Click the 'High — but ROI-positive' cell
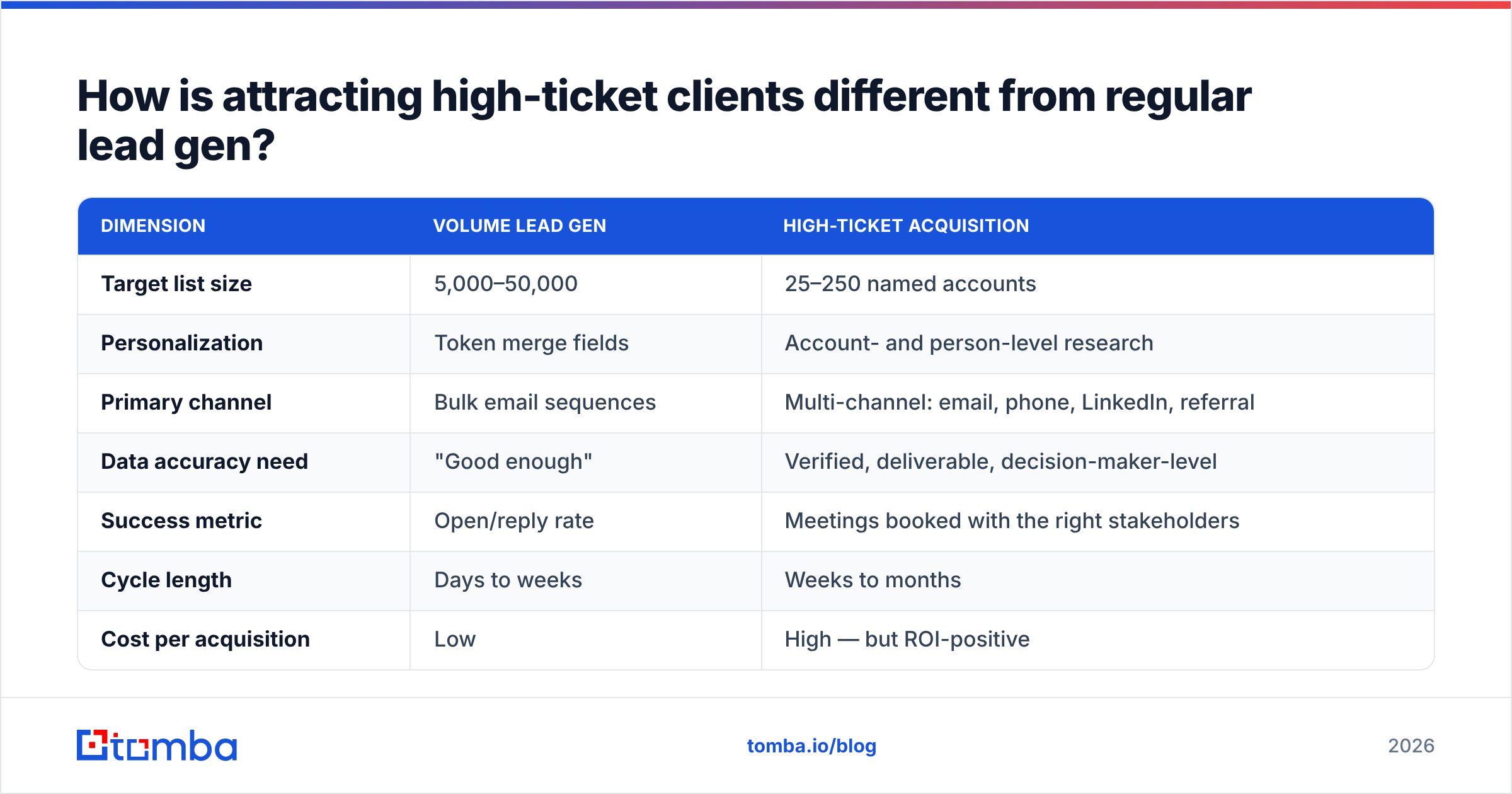The image size is (1512, 794). click(x=907, y=640)
